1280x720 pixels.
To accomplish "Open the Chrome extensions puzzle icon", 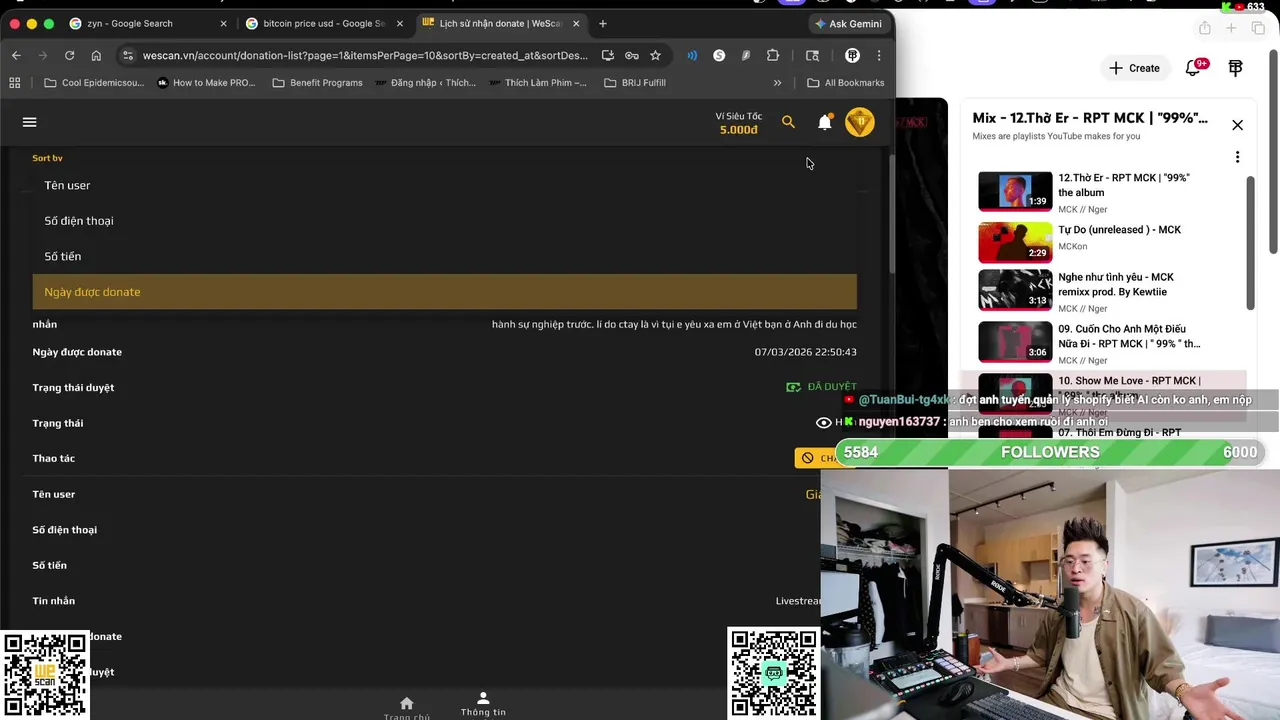I will coord(773,55).
